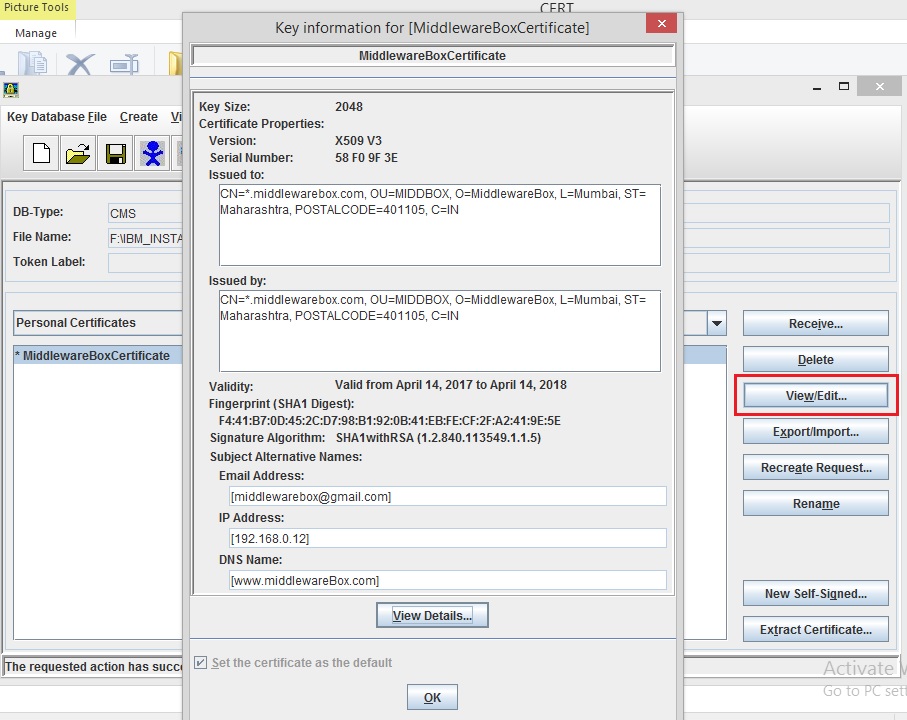Screen dimensions: 907x720
Task: Click the new key database icon
Action: coord(41,153)
